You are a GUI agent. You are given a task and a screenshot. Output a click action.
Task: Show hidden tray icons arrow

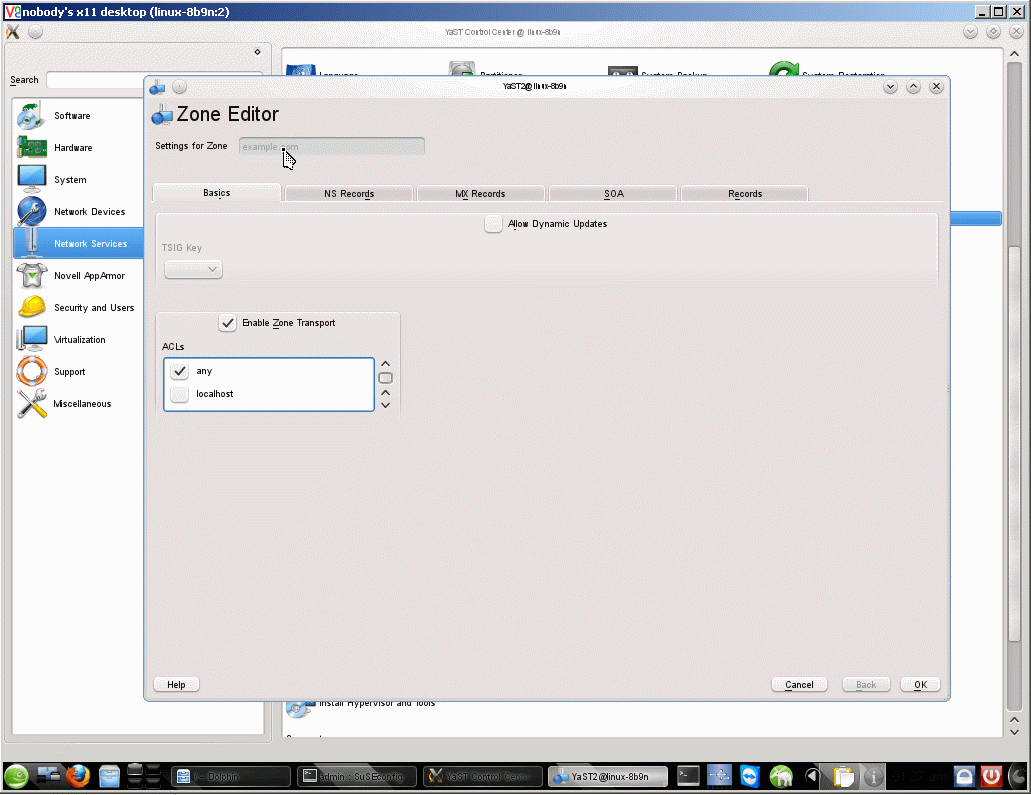[813, 777]
